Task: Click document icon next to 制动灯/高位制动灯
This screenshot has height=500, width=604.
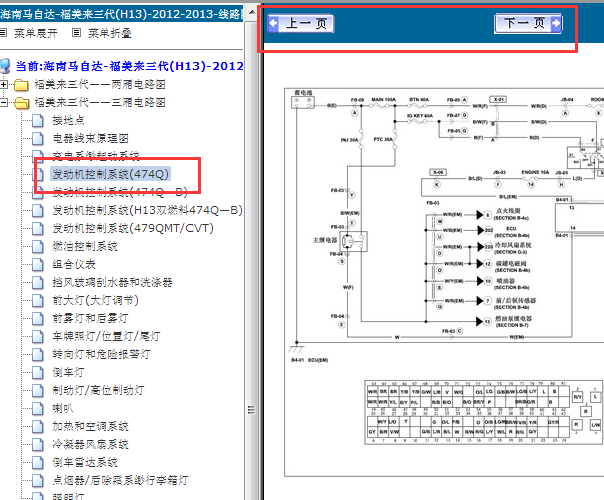Action: (38, 390)
